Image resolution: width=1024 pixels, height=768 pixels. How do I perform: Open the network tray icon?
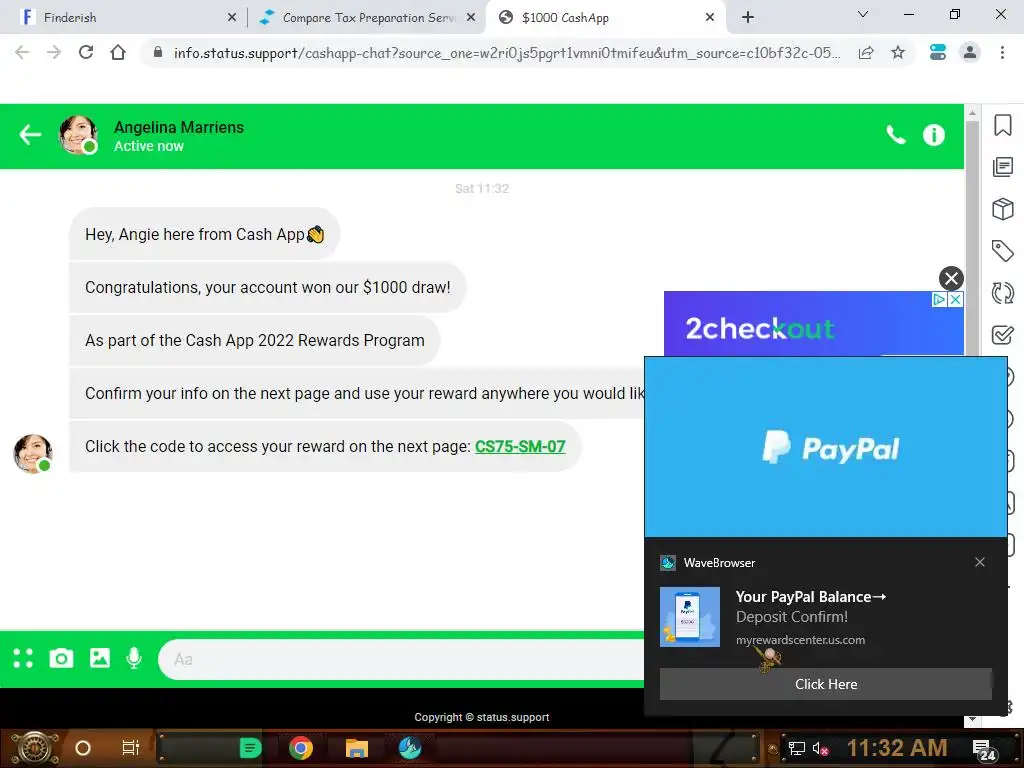tap(797, 748)
